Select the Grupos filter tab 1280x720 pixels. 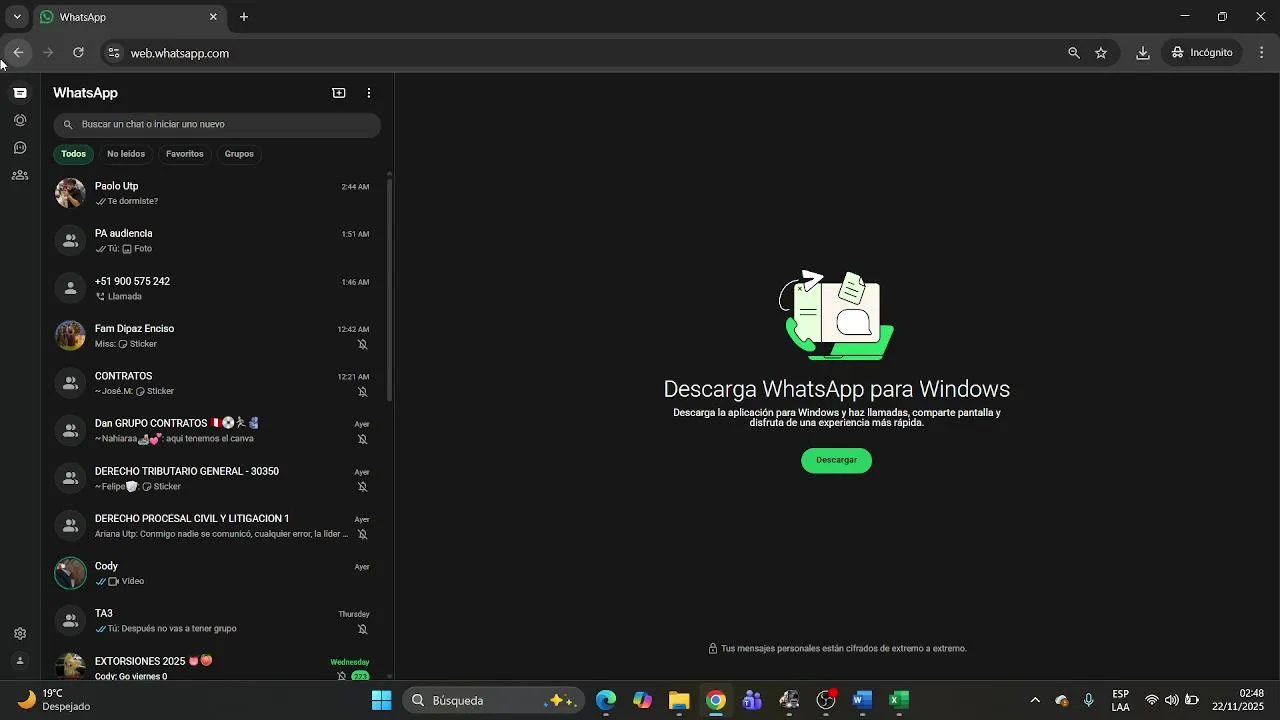(239, 154)
